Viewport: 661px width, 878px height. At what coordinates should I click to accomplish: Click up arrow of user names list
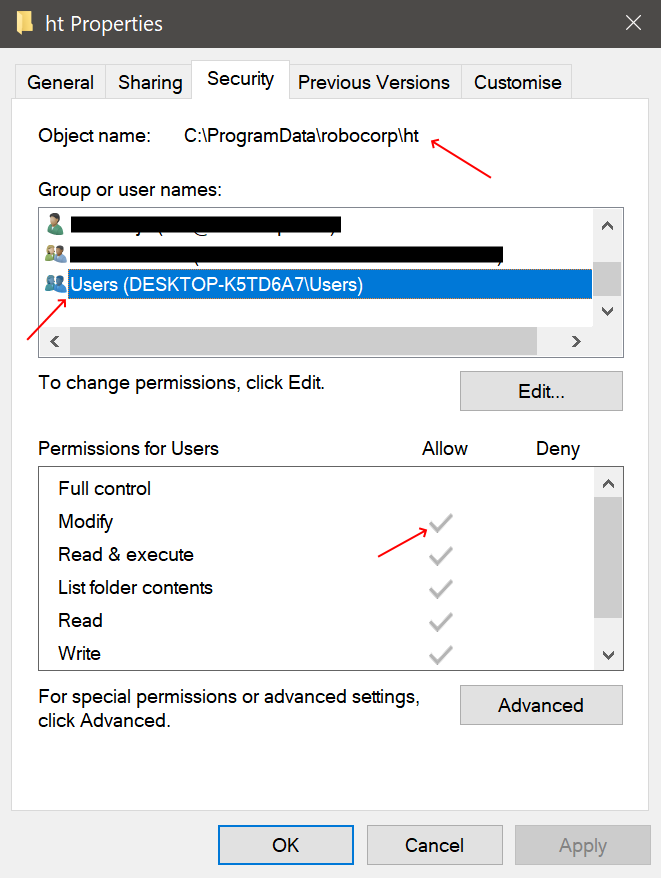[607, 226]
